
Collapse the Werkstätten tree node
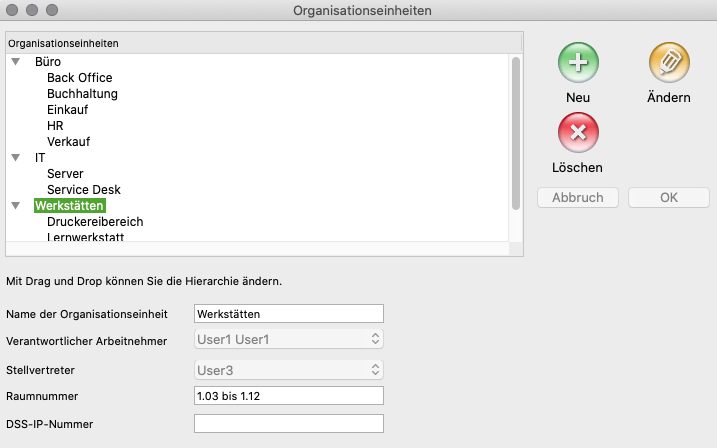tap(16, 206)
